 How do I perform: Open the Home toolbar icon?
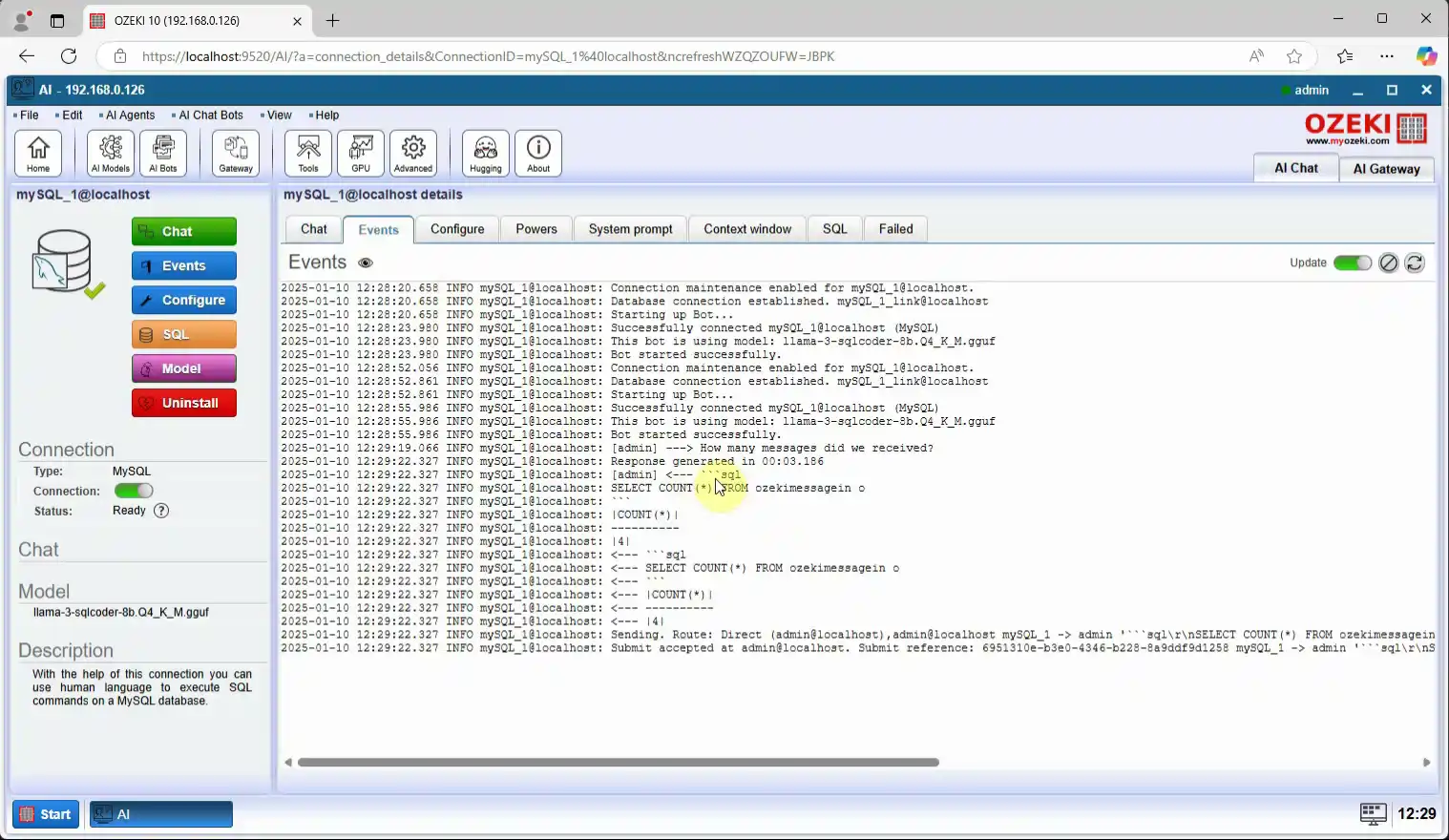pyautogui.click(x=38, y=153)
